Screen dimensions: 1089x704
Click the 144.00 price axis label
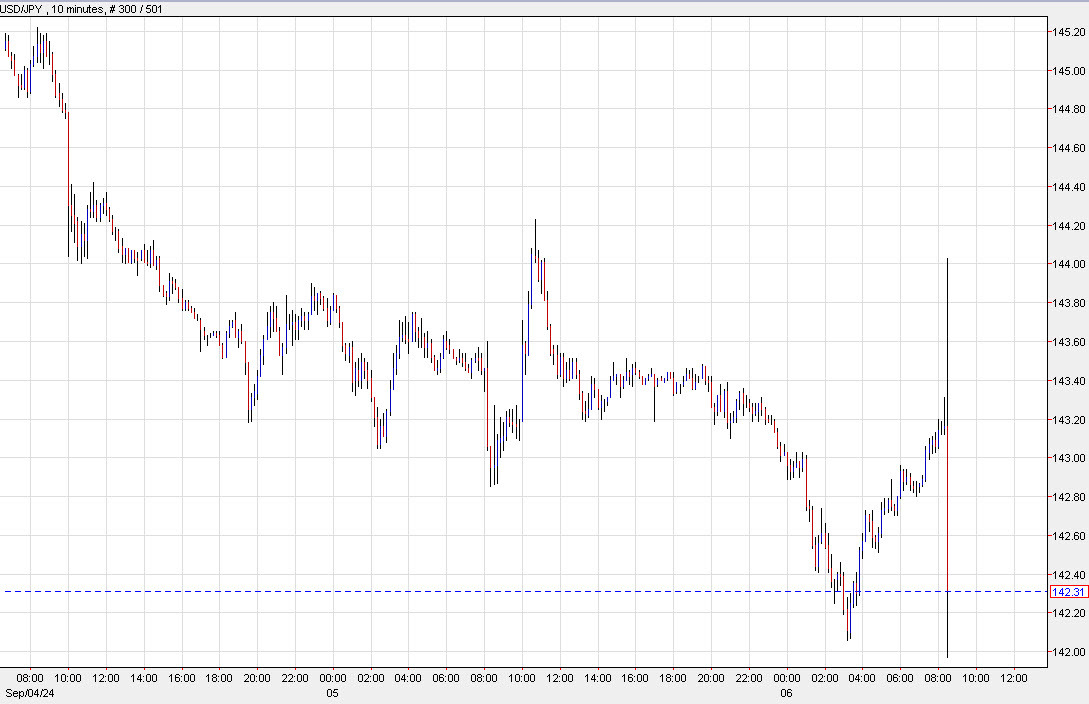(1066, 264)
